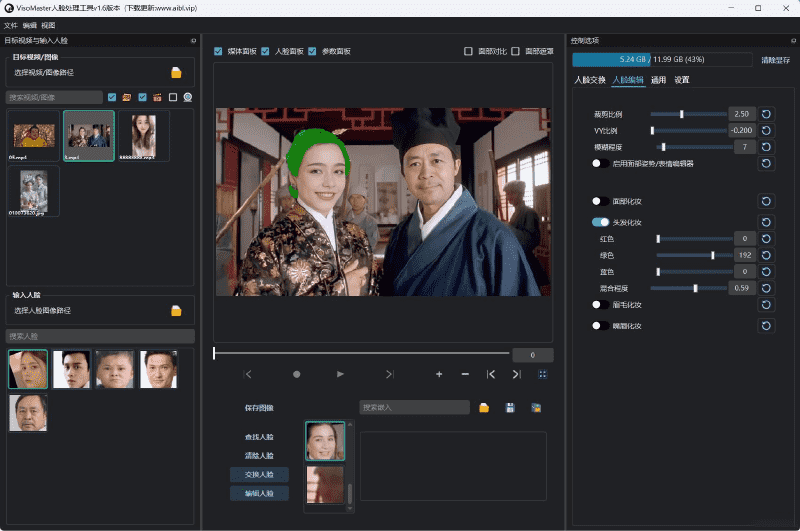Image resolution: width=800 pixels, height=531 pixels.
Task: Click the floppy disk save embeddings icon
Action: click(510, 408)
